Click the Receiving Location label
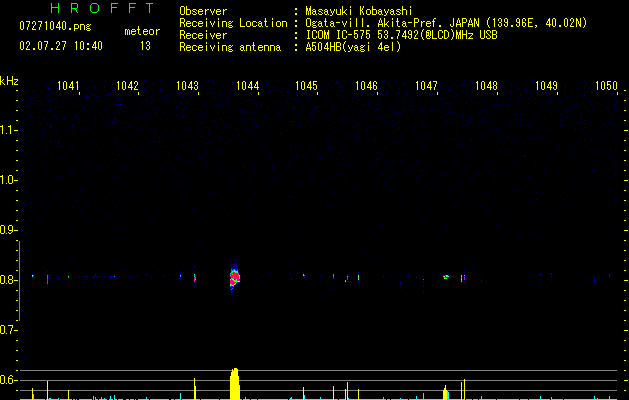The height and width of the screenshot is (400, 629). 233,23
